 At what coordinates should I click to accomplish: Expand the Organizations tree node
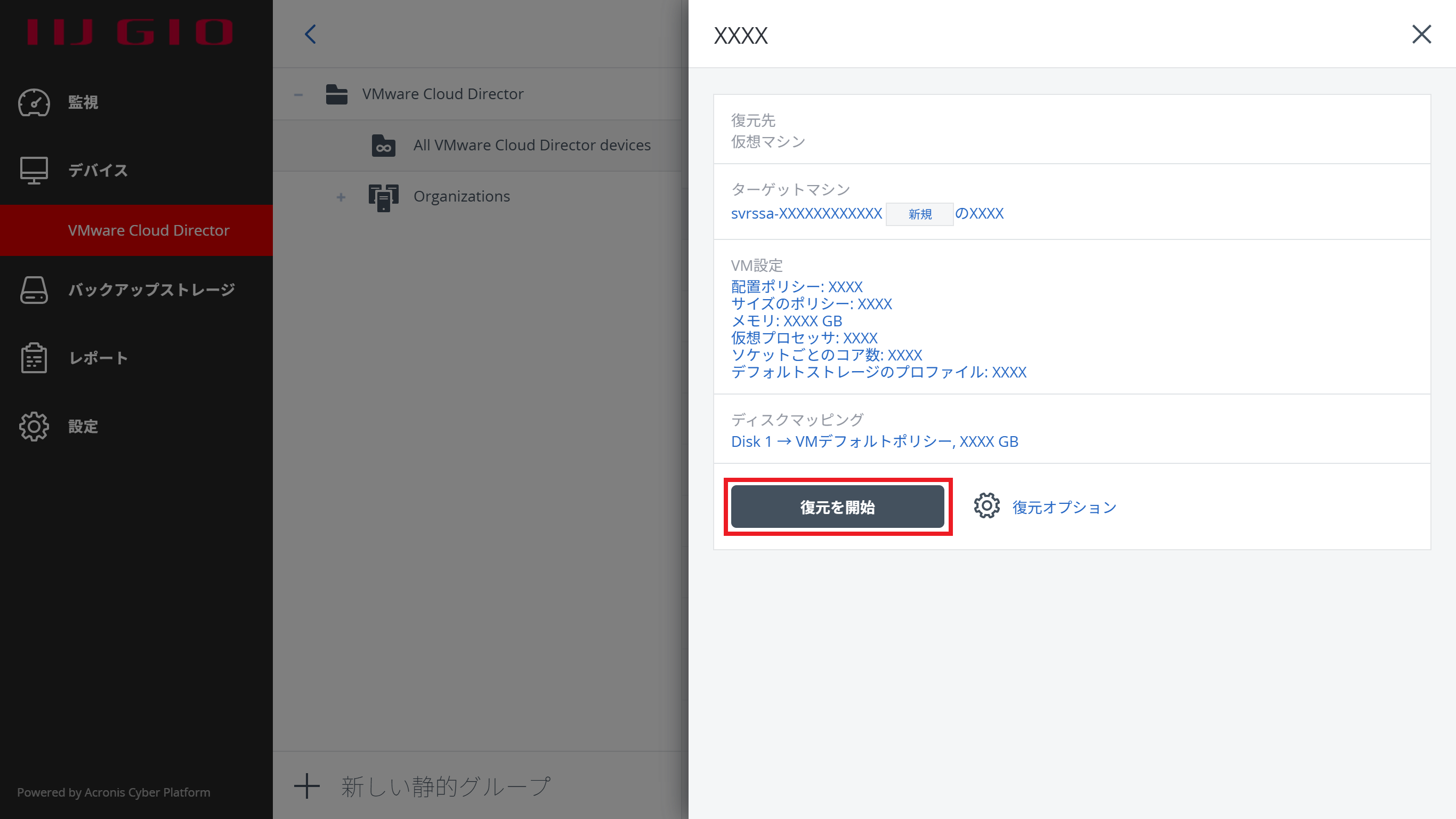[x=341, y=197]
